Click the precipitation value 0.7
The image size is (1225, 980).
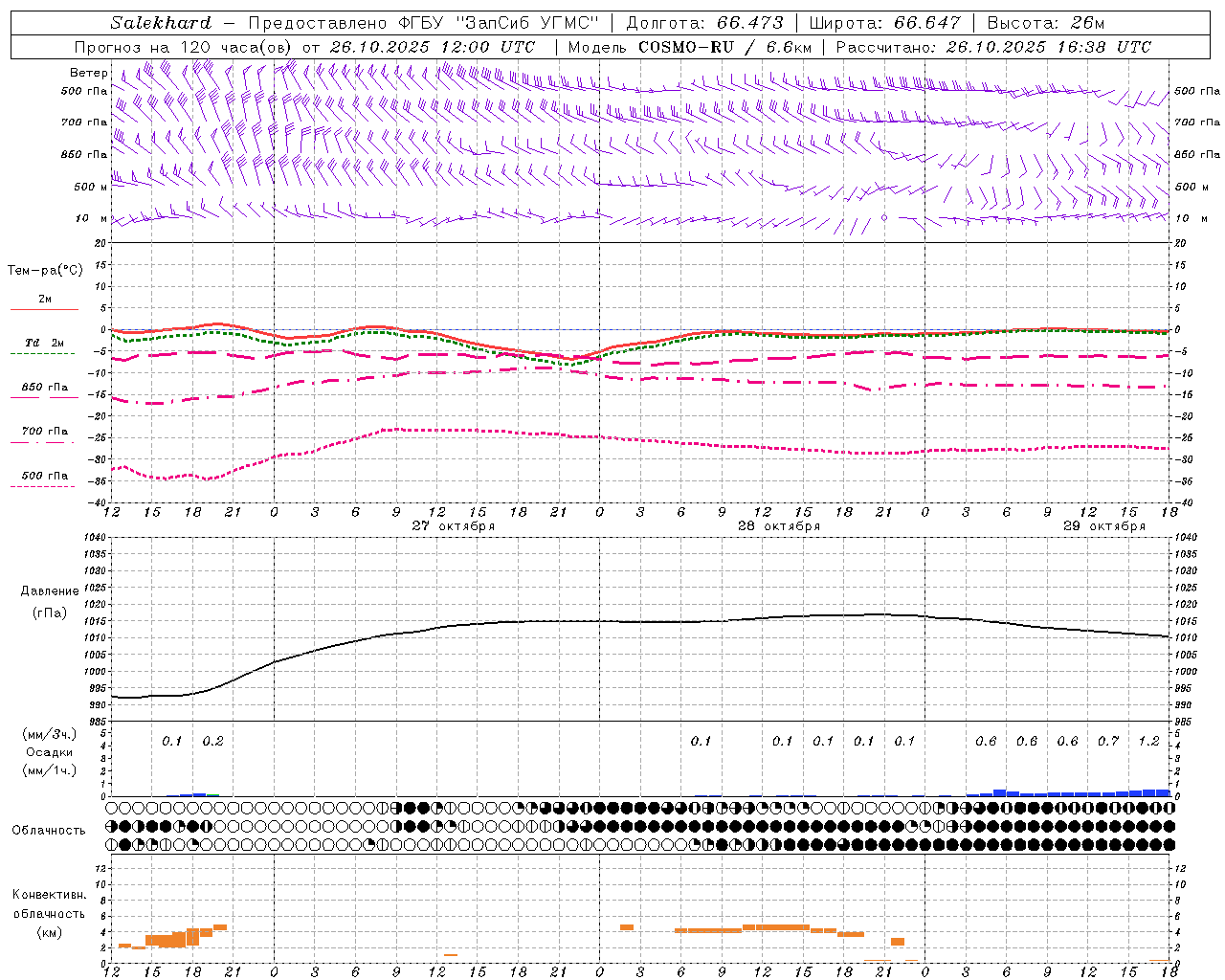click(1108, 741)
